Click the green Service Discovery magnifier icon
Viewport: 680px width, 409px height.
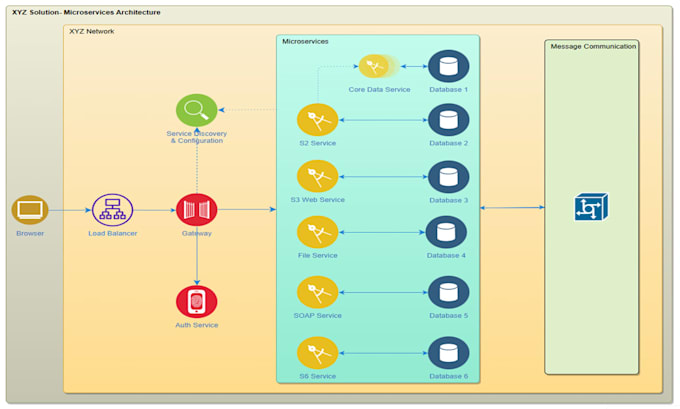point(196,110)
